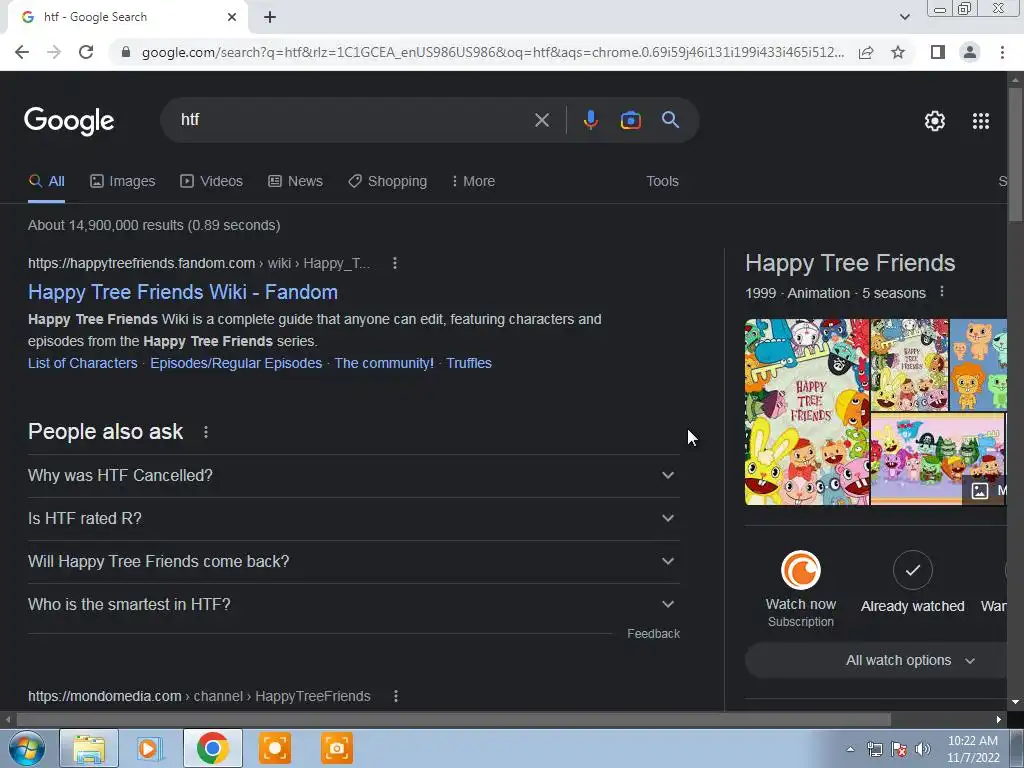1024x768 pixels.
Task: Open the large Happy Tree Friends poster image
Action: 807,412
